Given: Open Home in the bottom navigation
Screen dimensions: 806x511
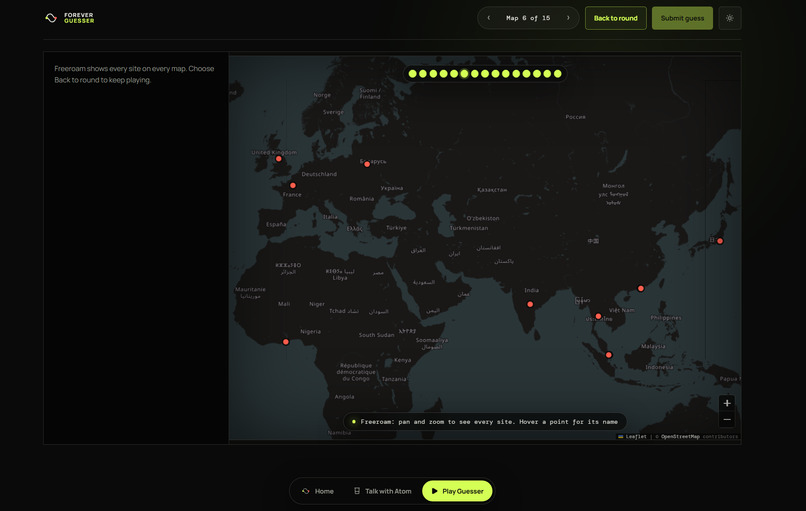Looking at the screenshot, I should tap(318, 491).
